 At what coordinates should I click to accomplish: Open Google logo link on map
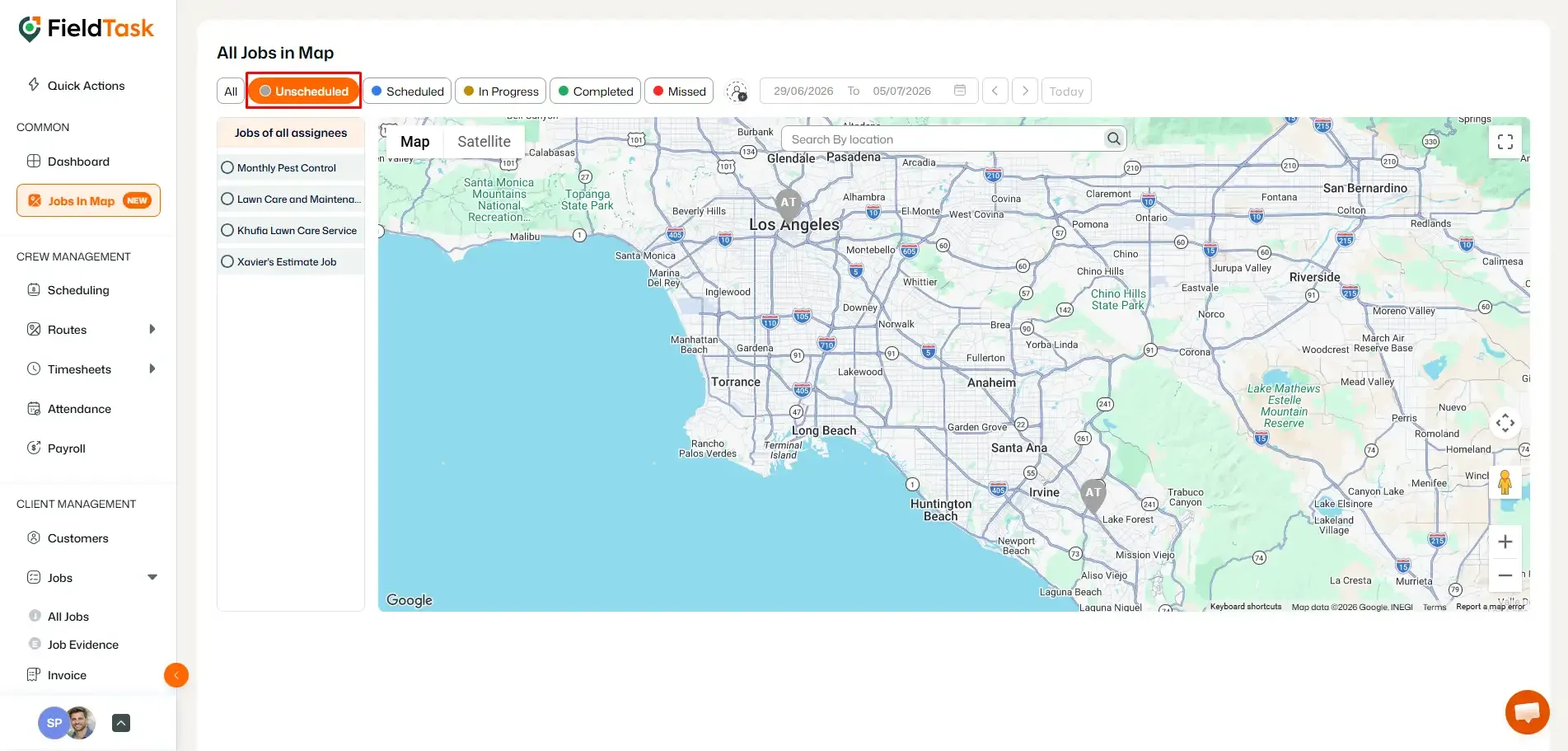click(410, 600)
